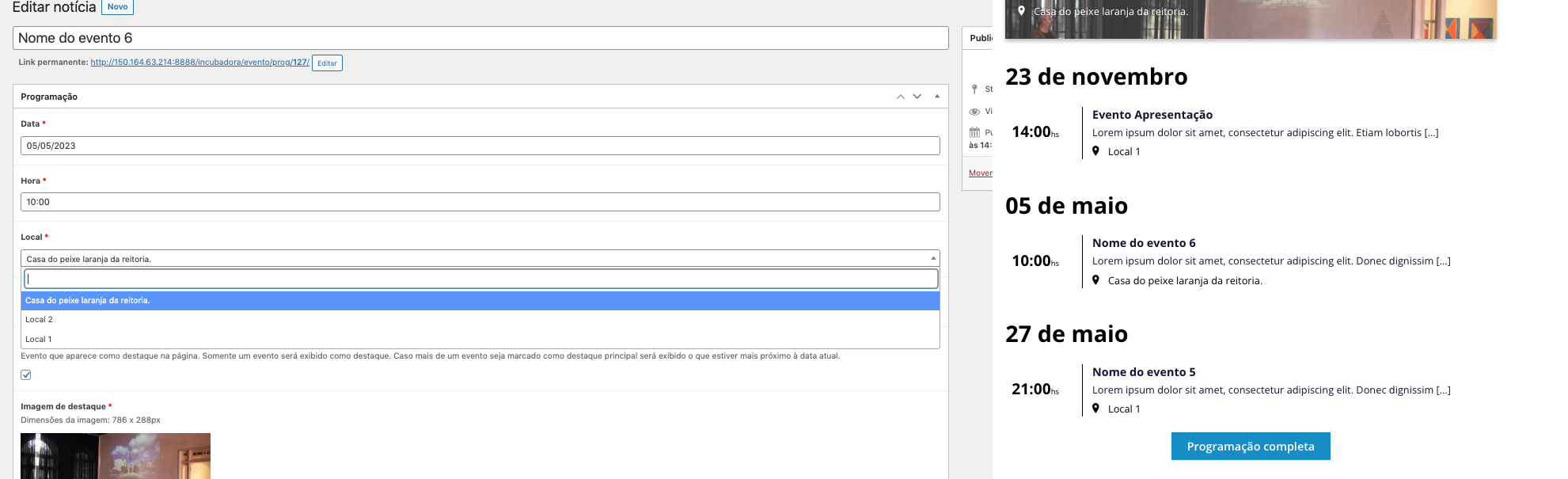Click the status pin icon in Publish panel
This screenshot has height=479, width=1568.
pos(974,89)
